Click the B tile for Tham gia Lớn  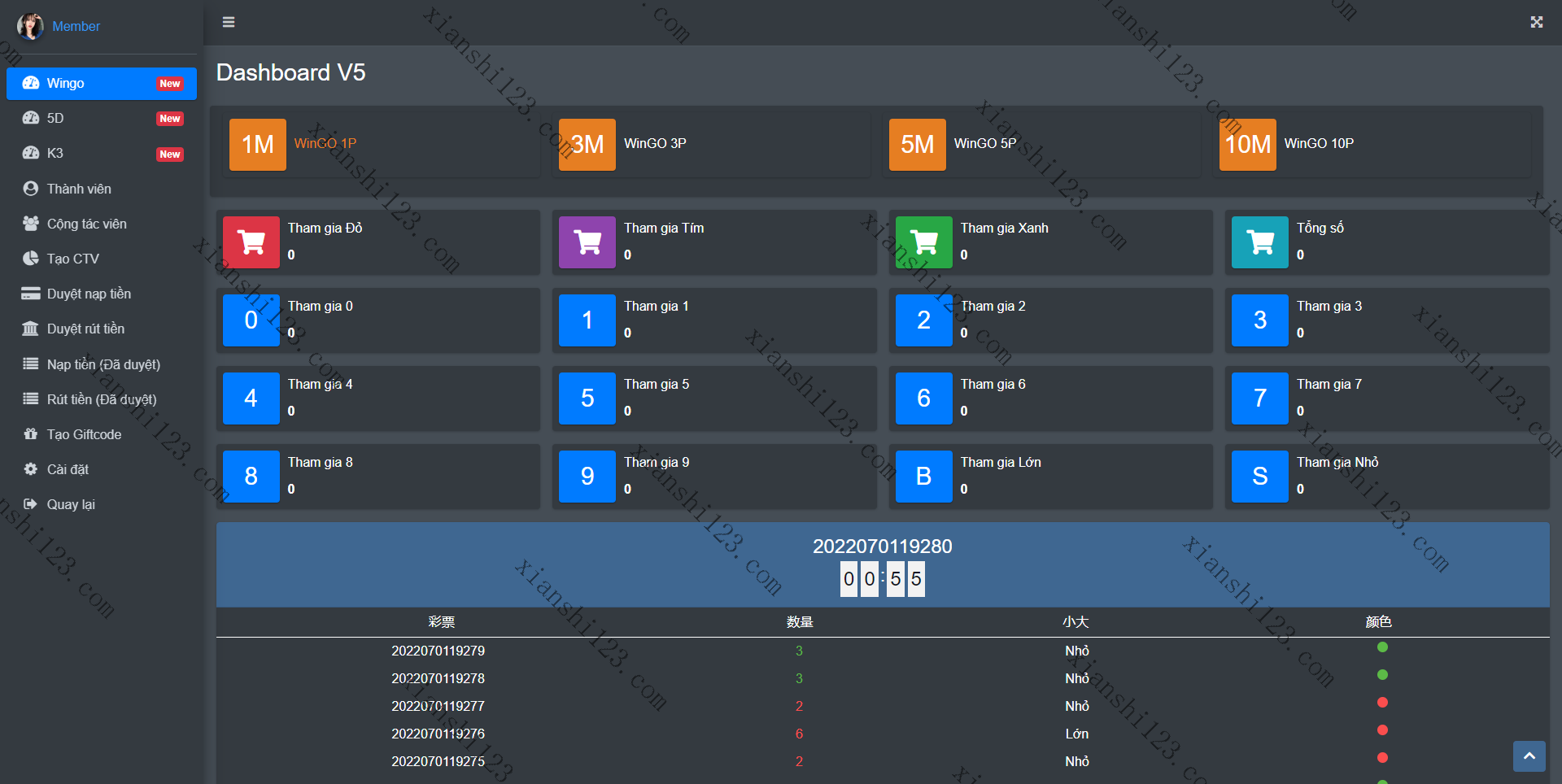tap(924, 477)
